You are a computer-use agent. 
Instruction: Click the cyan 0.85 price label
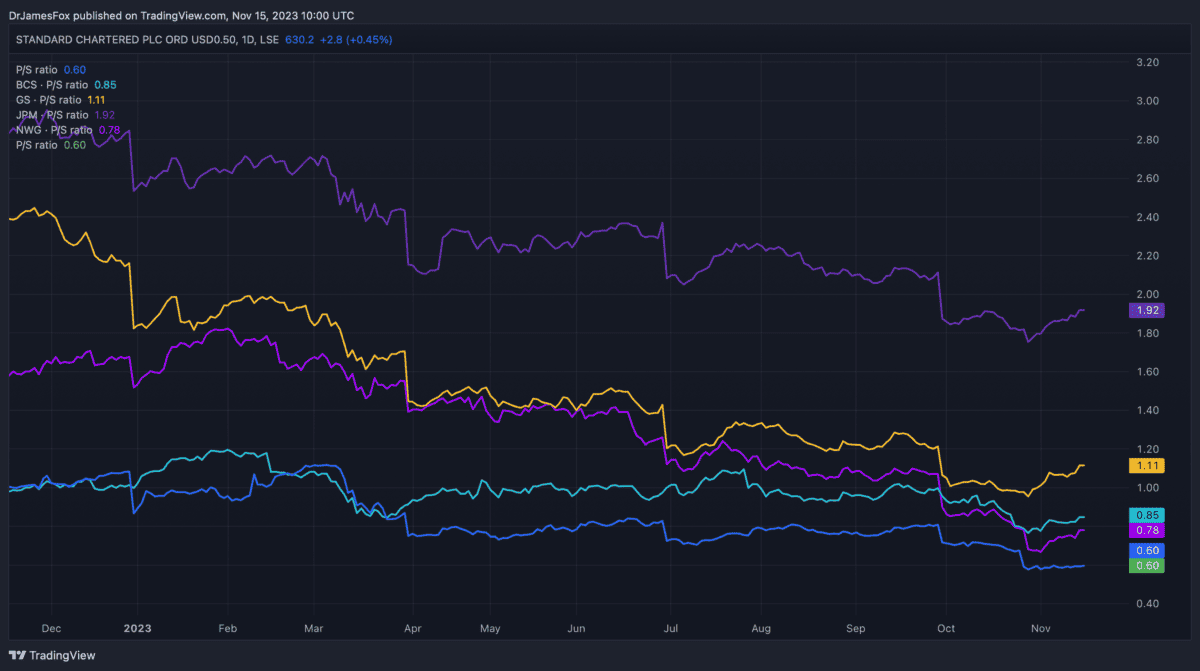[x=1147, y=516]
